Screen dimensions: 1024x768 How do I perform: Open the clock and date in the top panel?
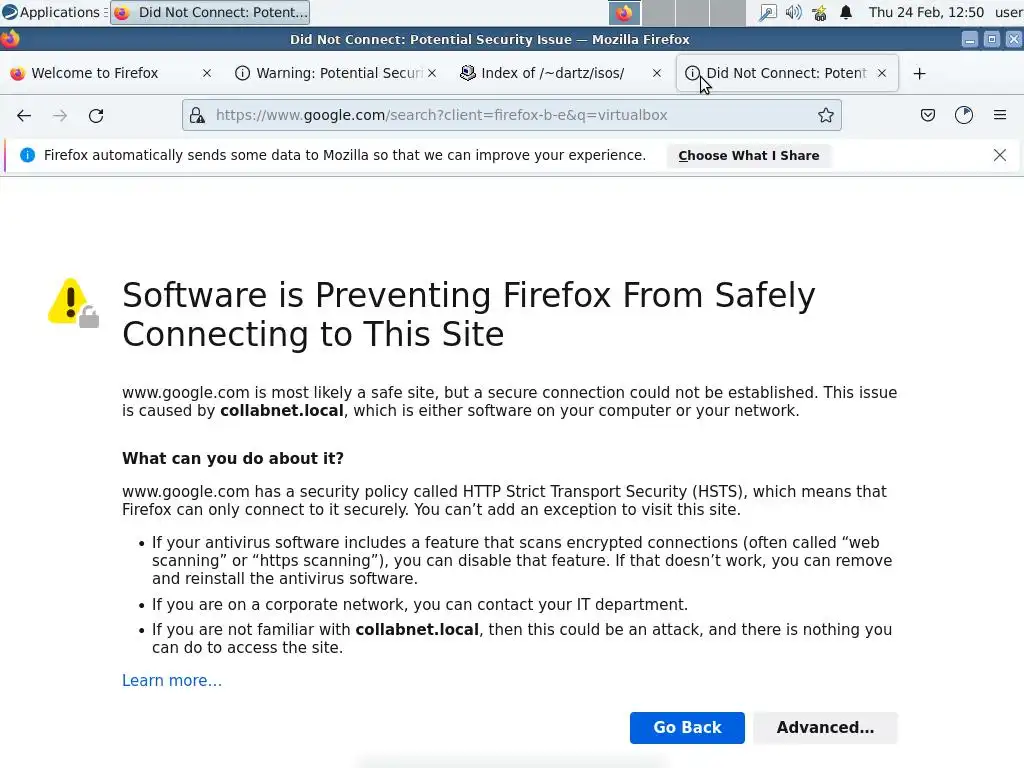point(926,12)
